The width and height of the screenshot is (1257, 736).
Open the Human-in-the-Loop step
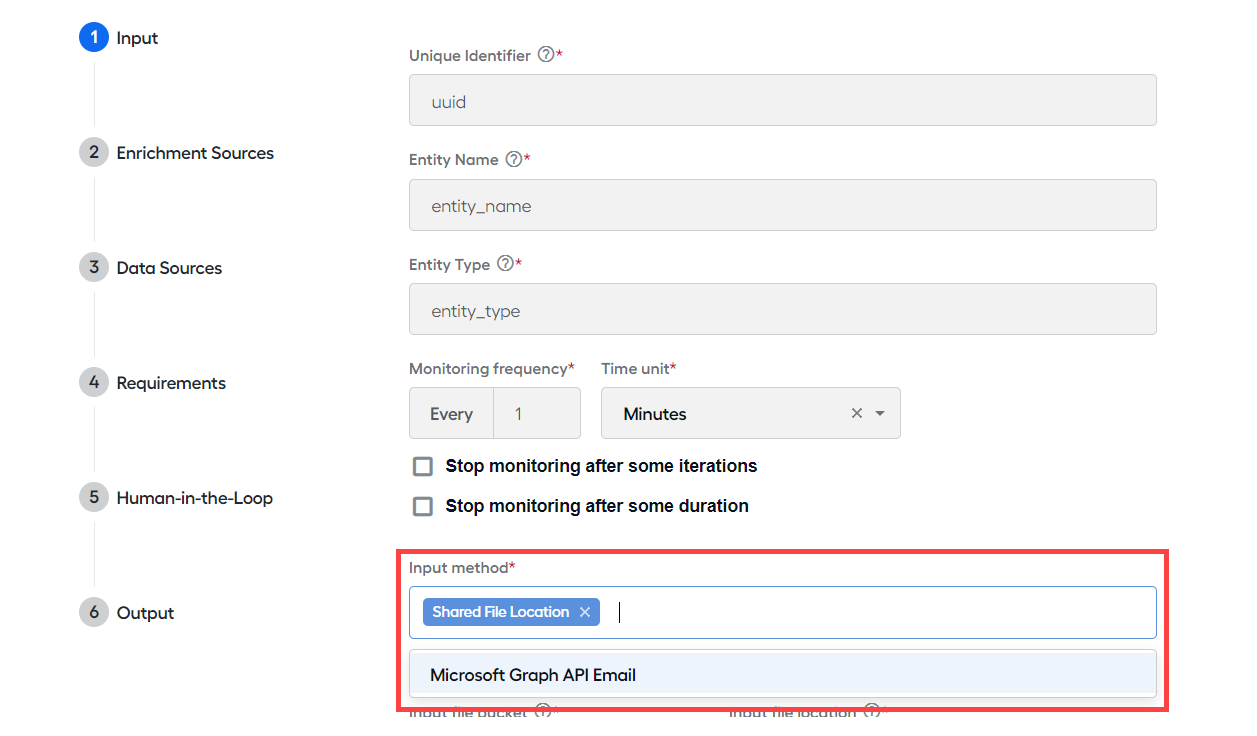pyautogui.click(x=195, y=498)
